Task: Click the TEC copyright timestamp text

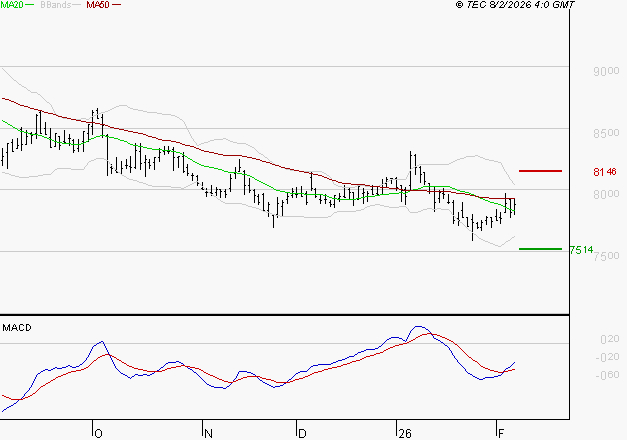Action: 515,5
